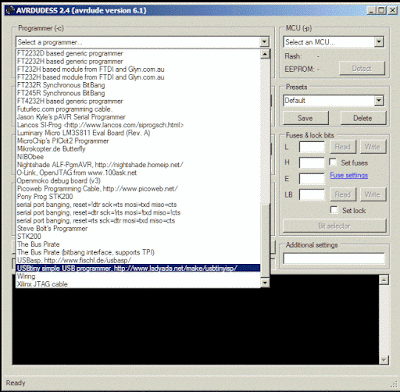Viewport: 400px width, 392px height.
Task: Click programmer list scroll down arrow
Action: [265, 283]
